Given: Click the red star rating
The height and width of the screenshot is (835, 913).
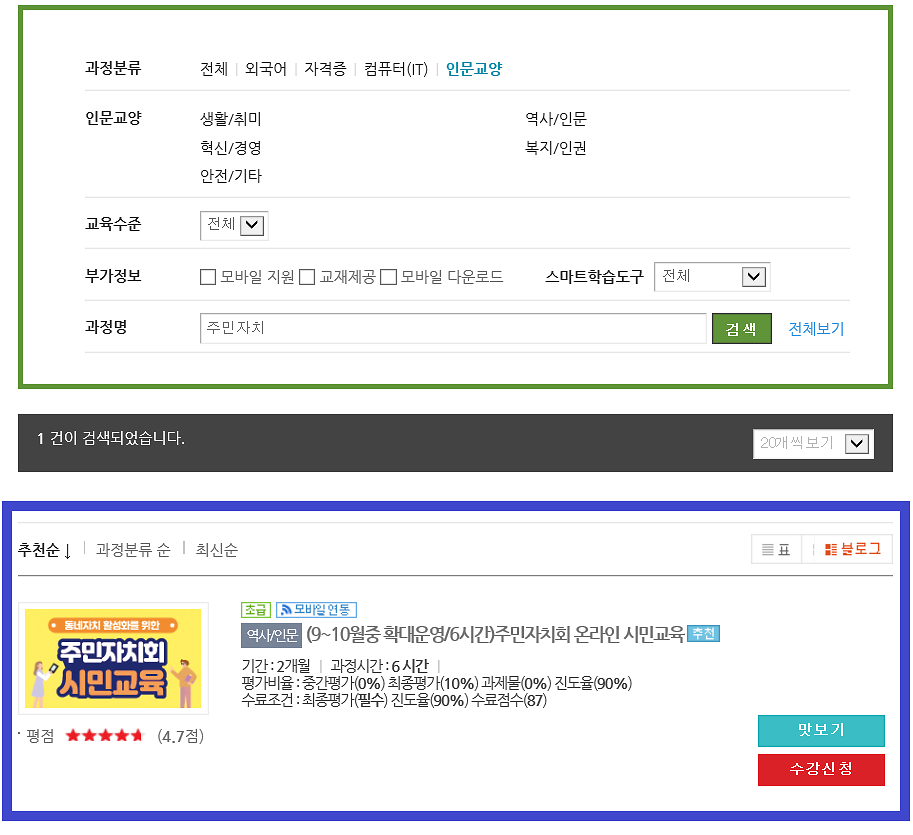Looking at the screenshot, I should point(104,736).
